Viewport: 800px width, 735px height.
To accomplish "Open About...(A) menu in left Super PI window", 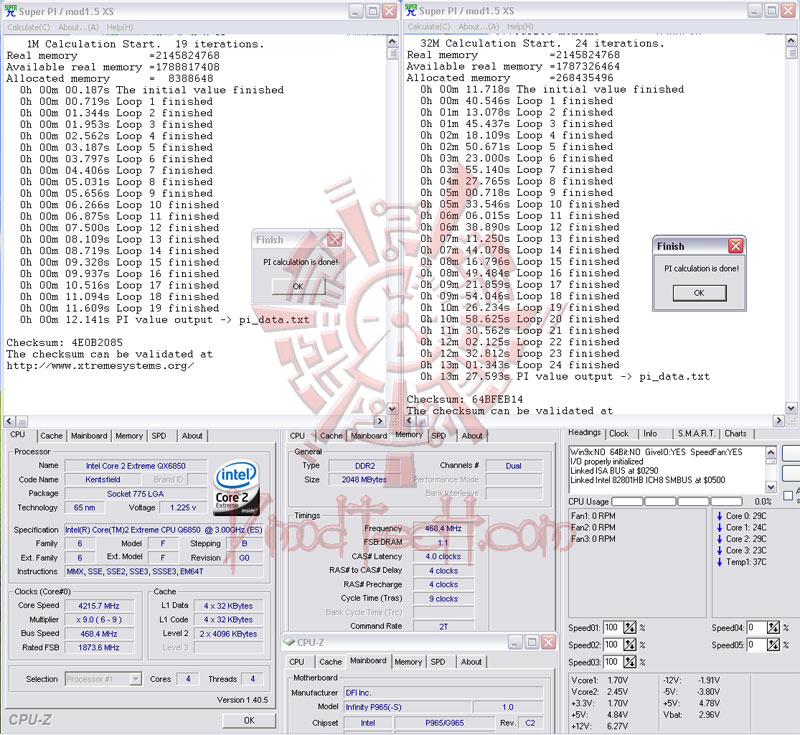I will (78, 27).
